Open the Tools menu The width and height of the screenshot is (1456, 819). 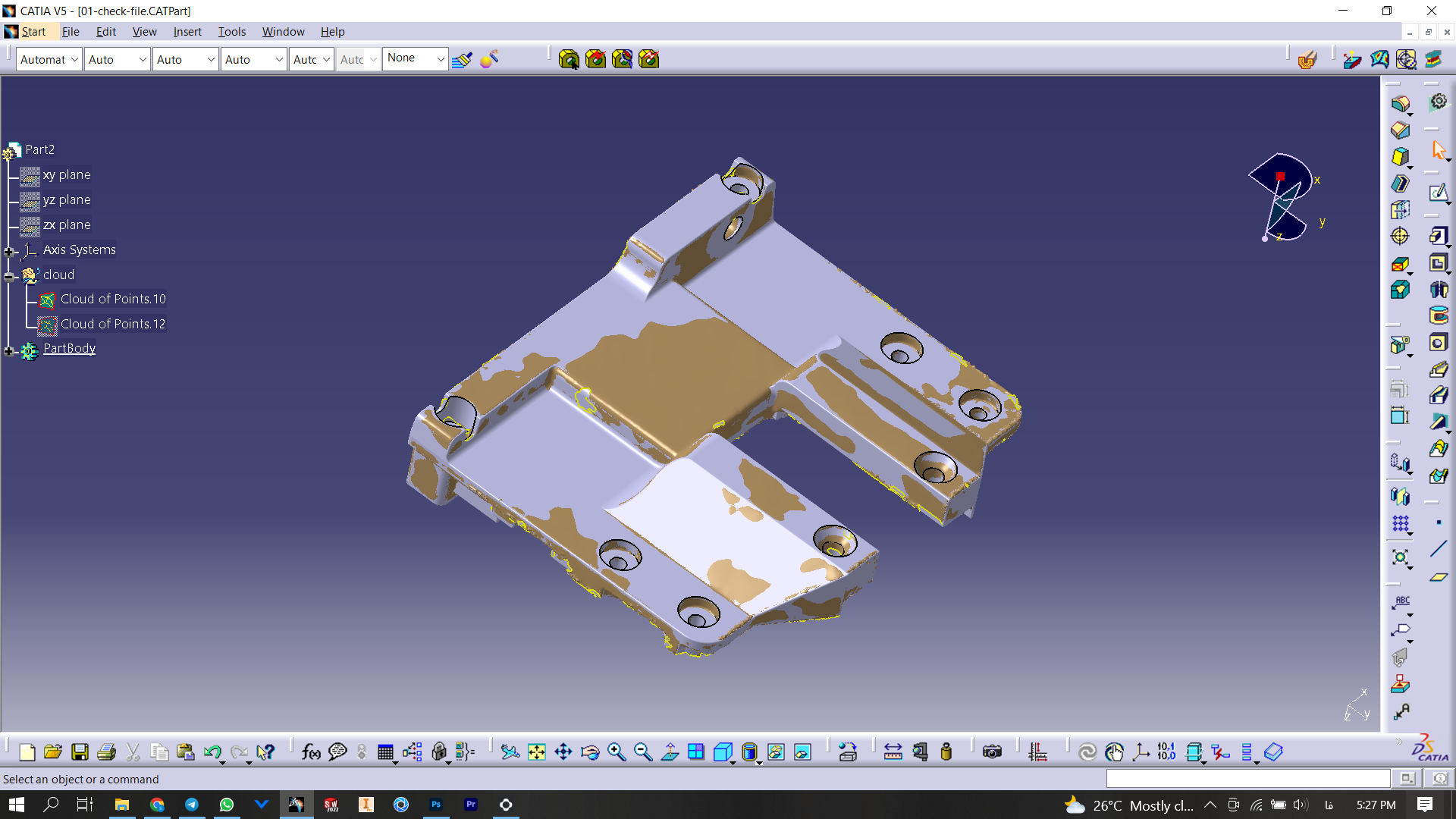pos(231,31)
